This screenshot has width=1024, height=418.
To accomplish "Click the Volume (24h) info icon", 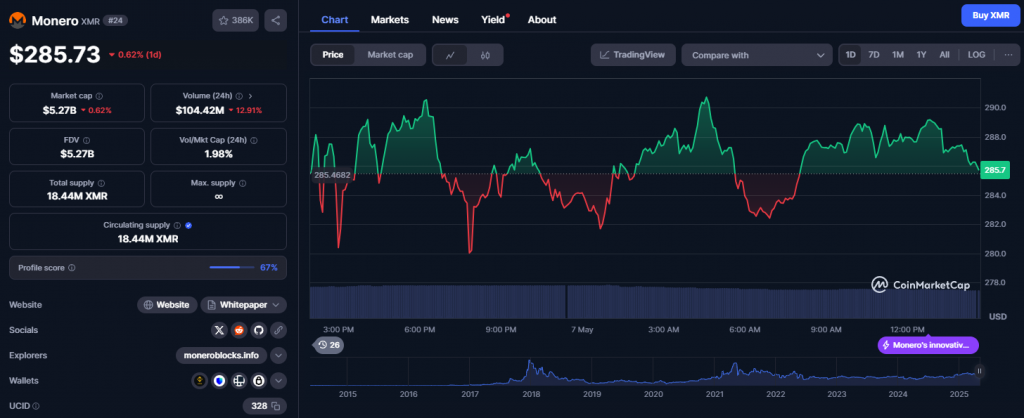I will click(239, 96).
